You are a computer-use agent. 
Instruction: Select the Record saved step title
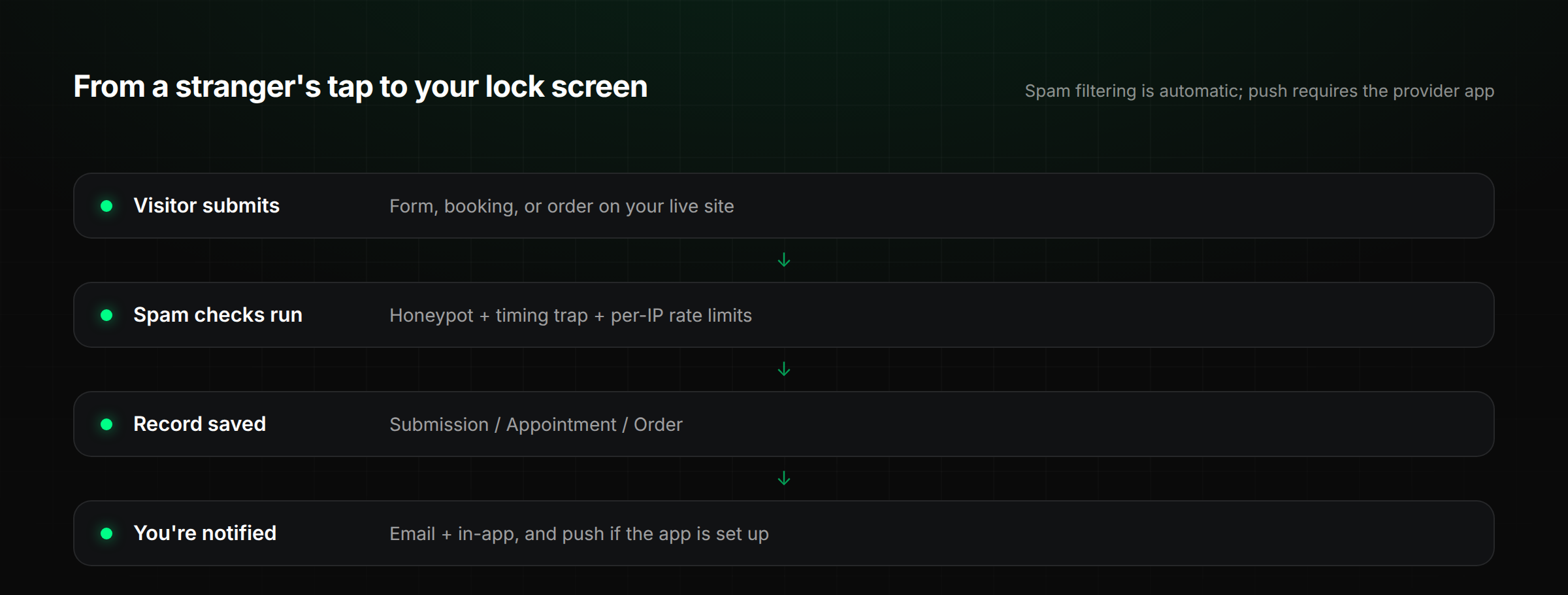[x=199, y=424]
